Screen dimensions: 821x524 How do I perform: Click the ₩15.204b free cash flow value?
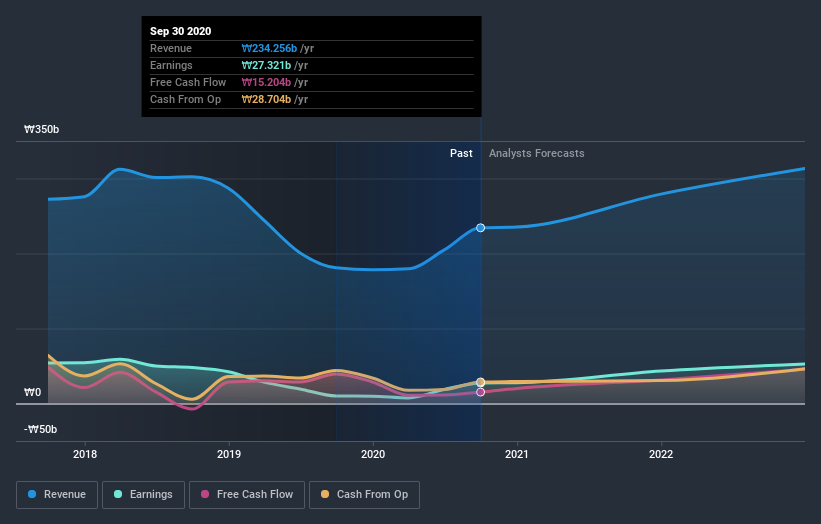point(266,82)
